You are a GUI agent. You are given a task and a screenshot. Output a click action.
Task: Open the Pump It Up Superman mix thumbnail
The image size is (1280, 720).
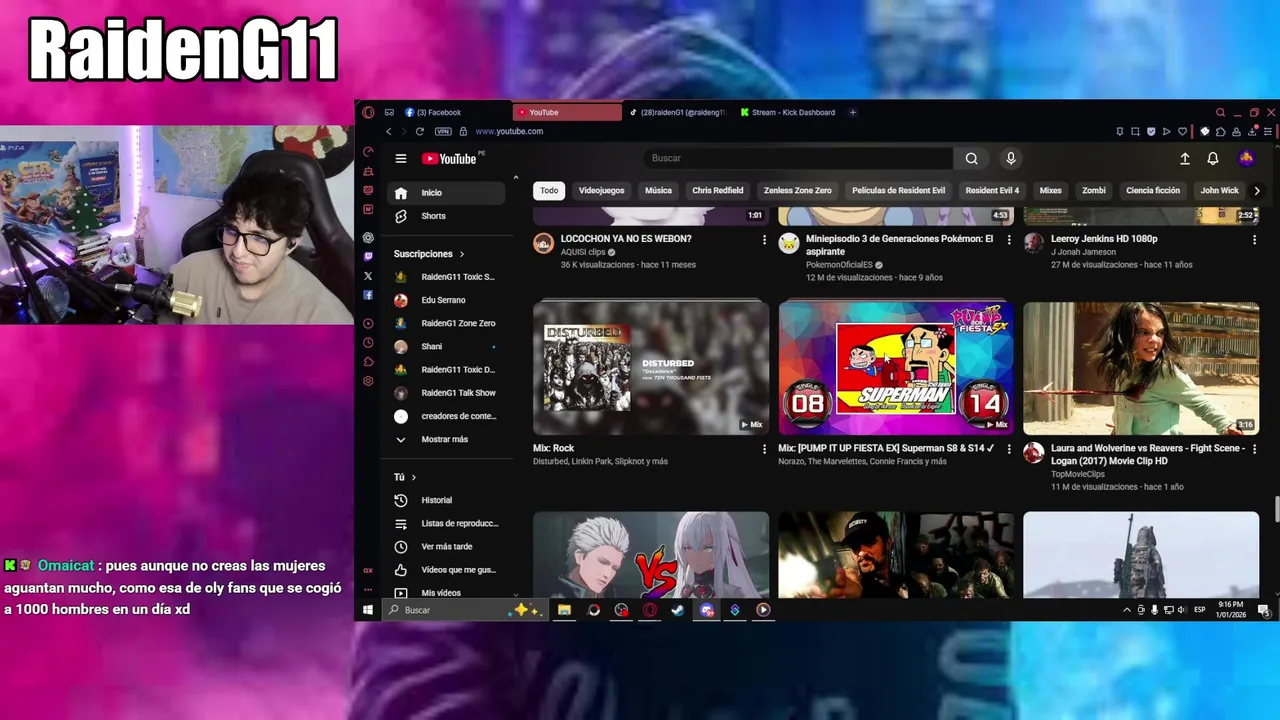[896, 368]
